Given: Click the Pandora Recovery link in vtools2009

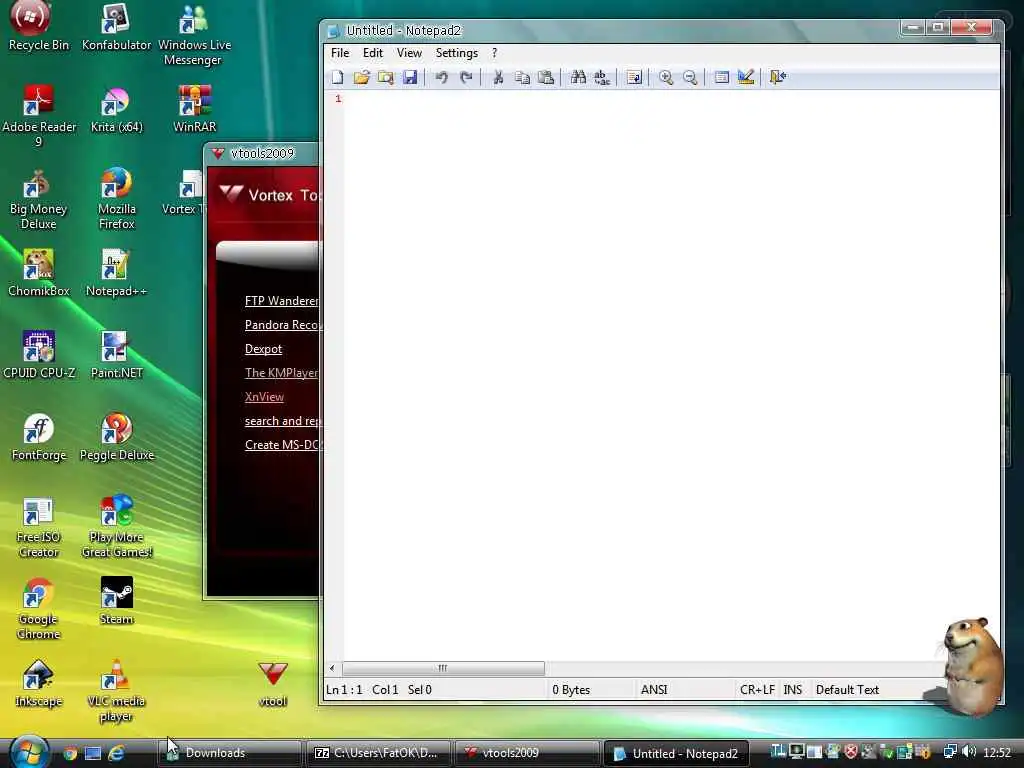Looking at the screenshot, I should (x=282, y=325).
